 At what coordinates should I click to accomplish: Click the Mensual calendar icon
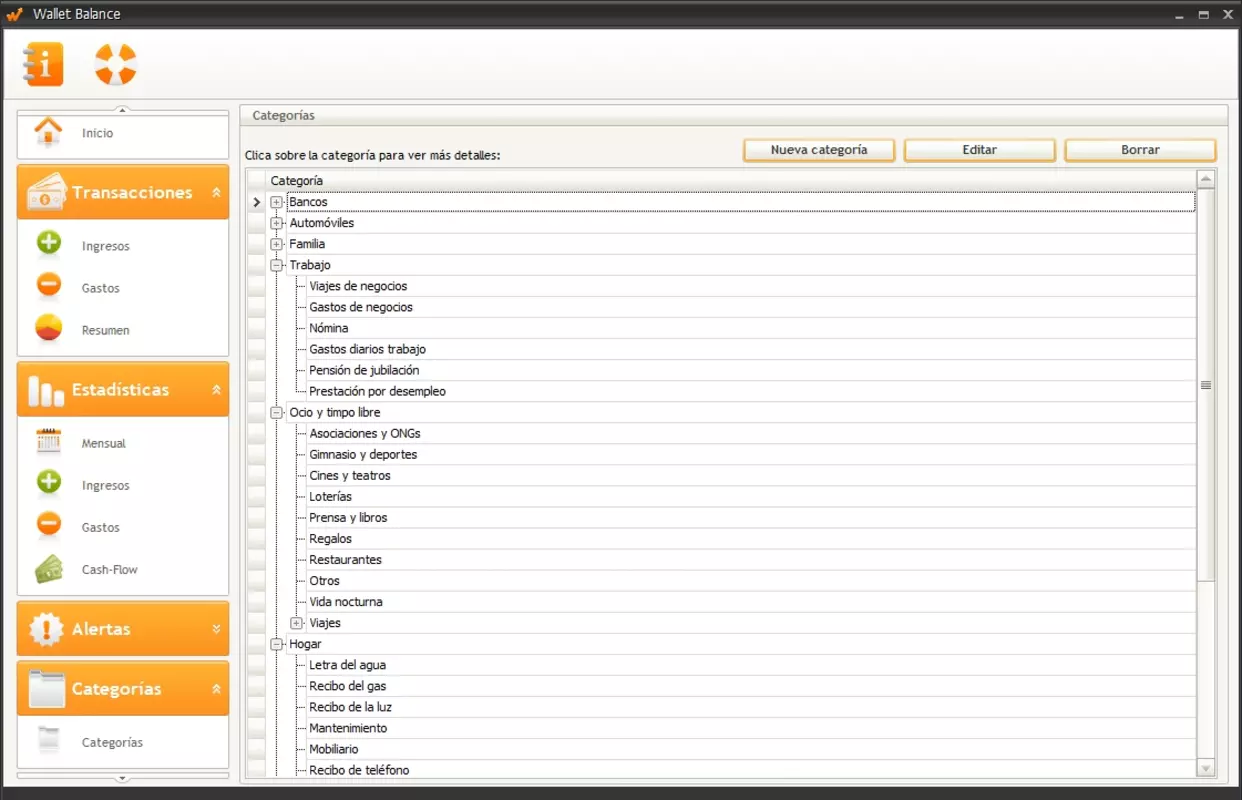pyautogui.click(x=49, y=441)
